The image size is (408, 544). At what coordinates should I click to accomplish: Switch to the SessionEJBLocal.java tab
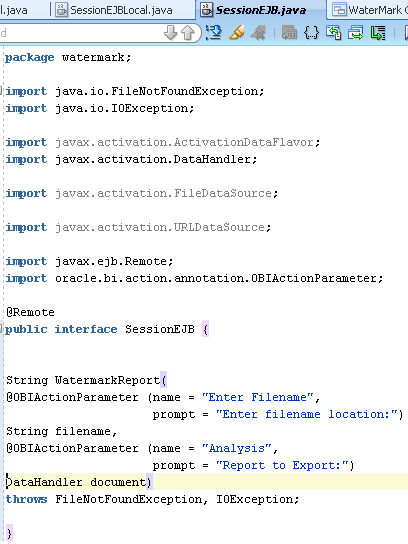[114, 10]
